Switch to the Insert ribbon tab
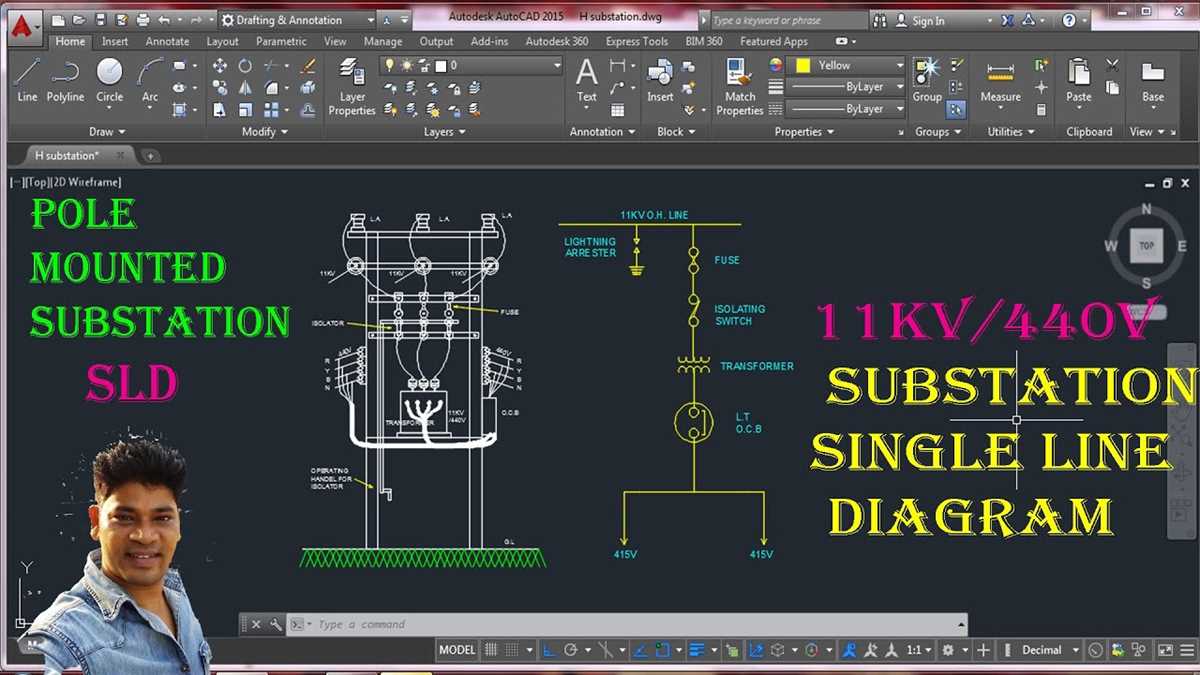 click(x=115, y=41)
